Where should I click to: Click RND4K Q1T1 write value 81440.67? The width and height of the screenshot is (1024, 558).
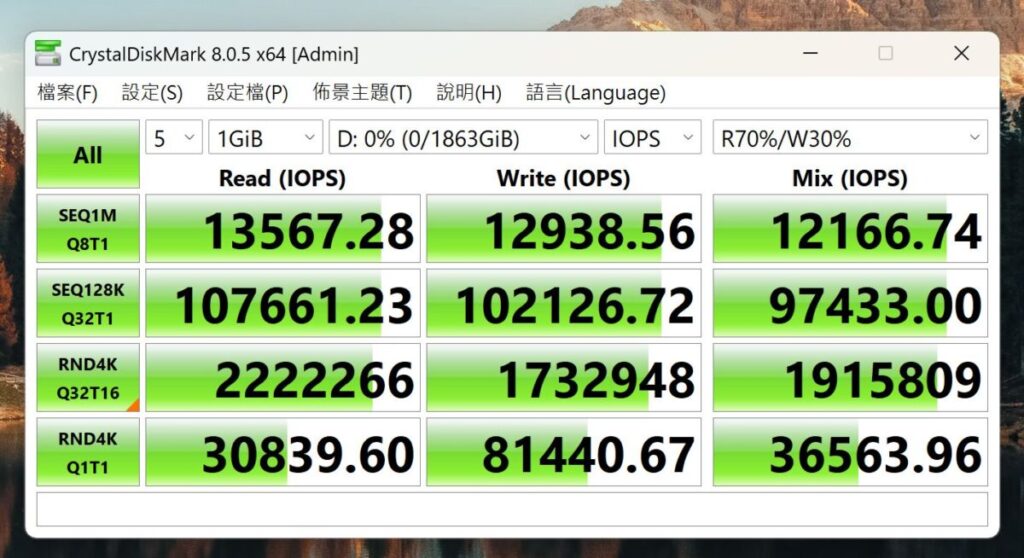564,452
